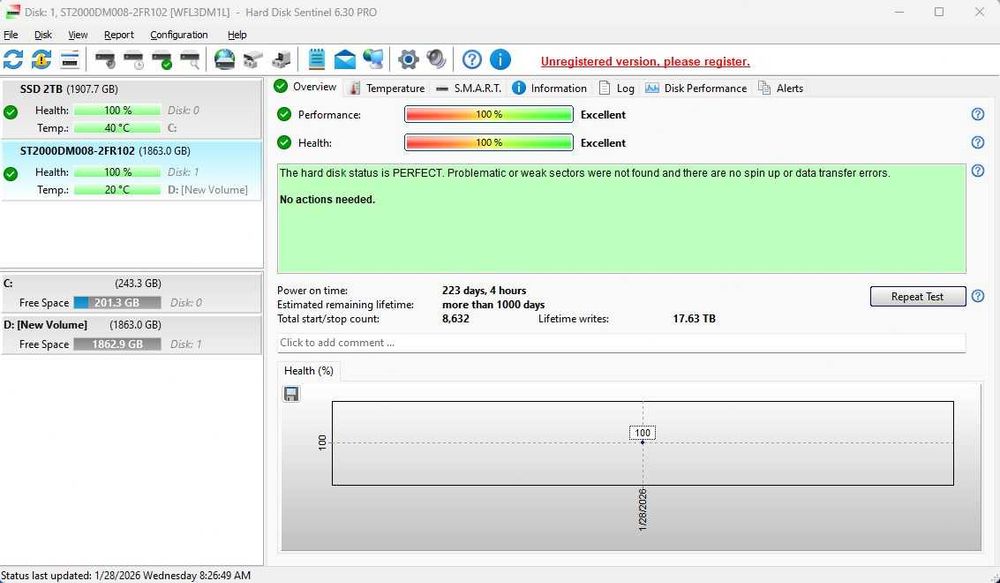Click help icon beside status text box
The width and height of the screenshot is (1000, 583).
click(x=978, y=171)
